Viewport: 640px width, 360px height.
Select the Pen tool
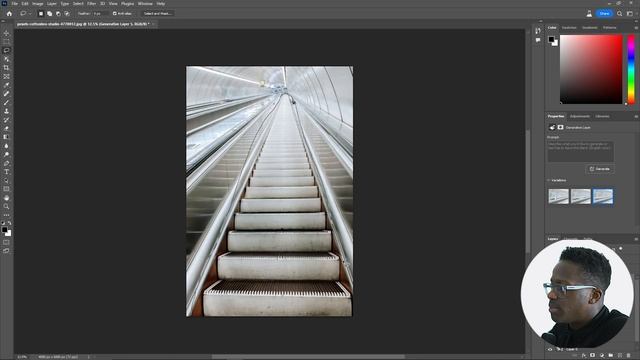click(x=7, y=163)
